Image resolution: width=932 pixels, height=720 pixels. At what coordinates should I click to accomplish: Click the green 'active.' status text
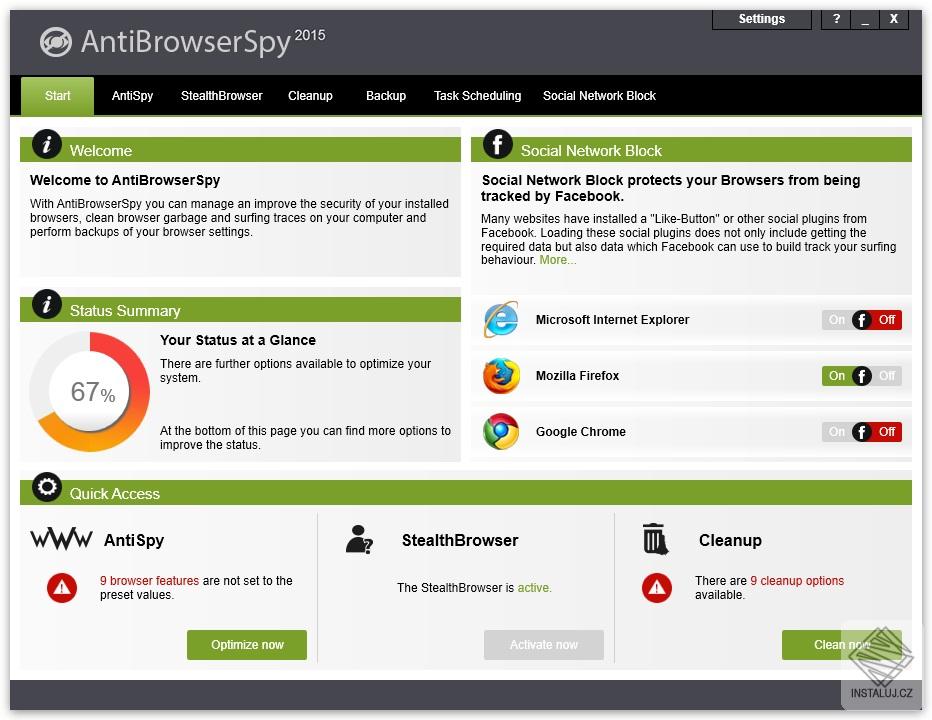pyautogui.click(x=534, y=587)
